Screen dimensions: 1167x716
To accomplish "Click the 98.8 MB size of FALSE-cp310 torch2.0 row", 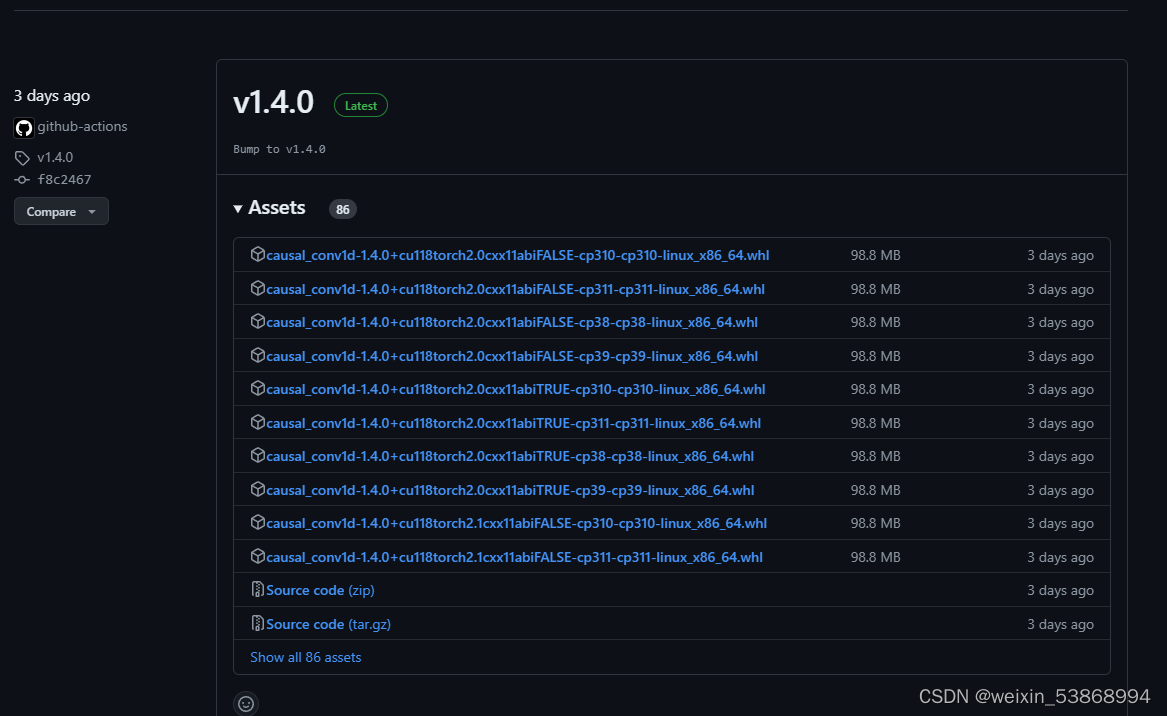I will [x=875, y=255].
